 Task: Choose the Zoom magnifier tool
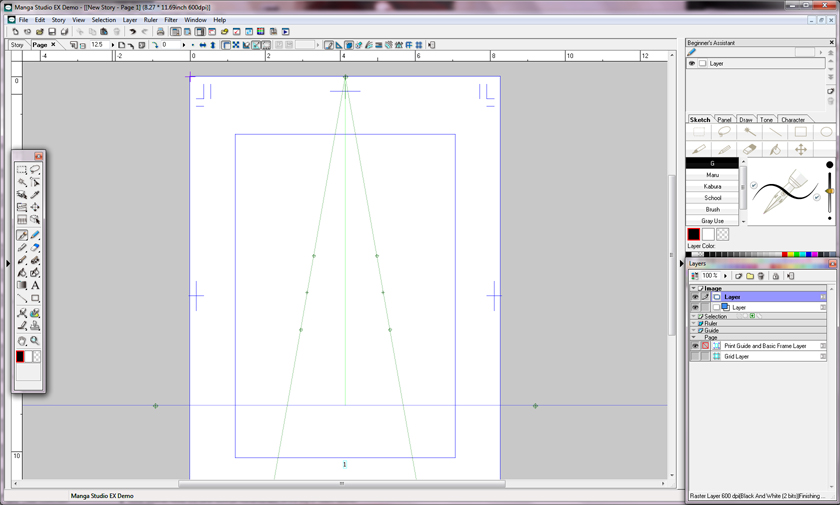tap(35, 341)
